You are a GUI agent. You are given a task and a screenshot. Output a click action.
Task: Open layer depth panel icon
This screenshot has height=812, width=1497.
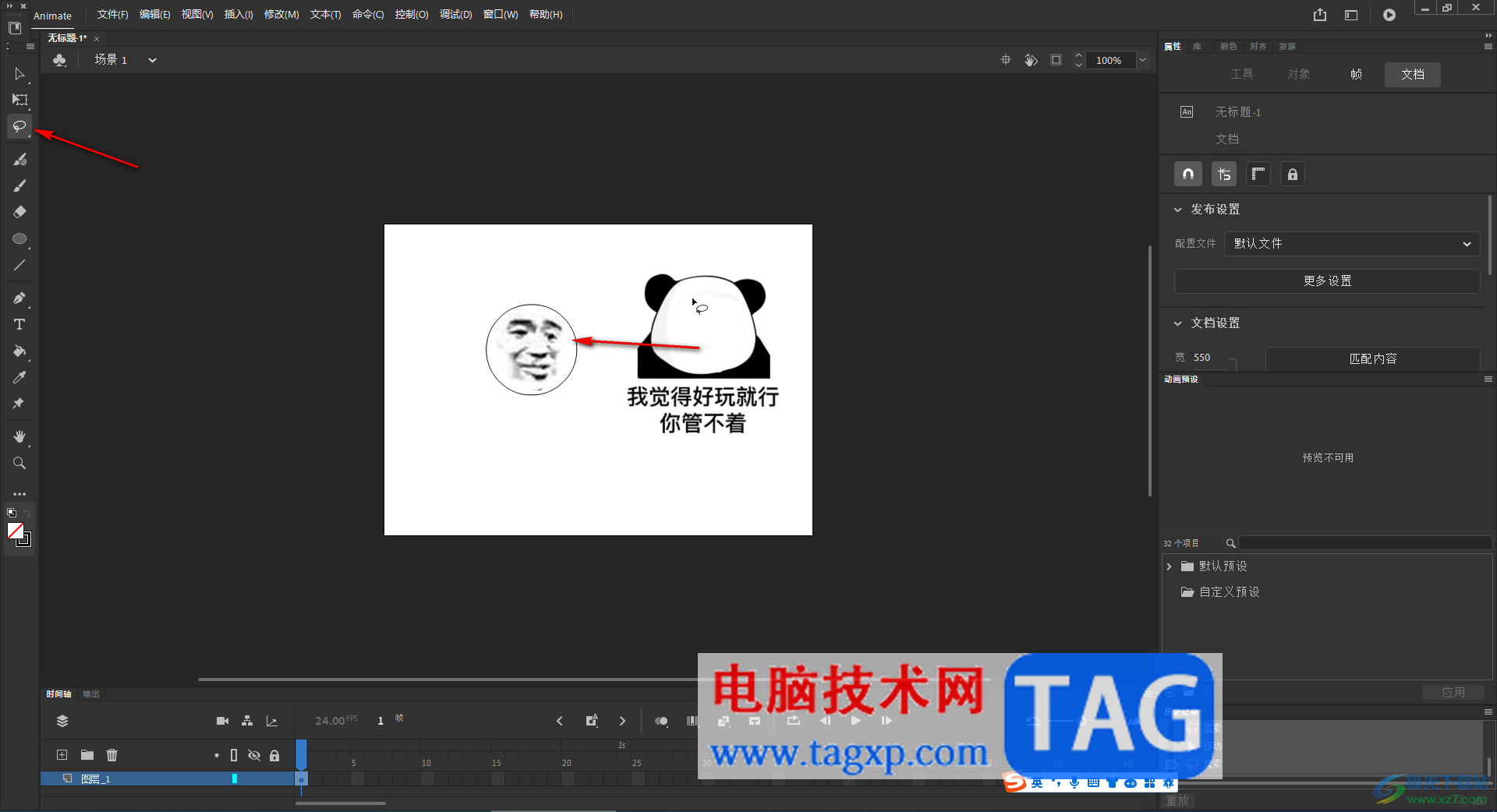click(x=272, y=721)
